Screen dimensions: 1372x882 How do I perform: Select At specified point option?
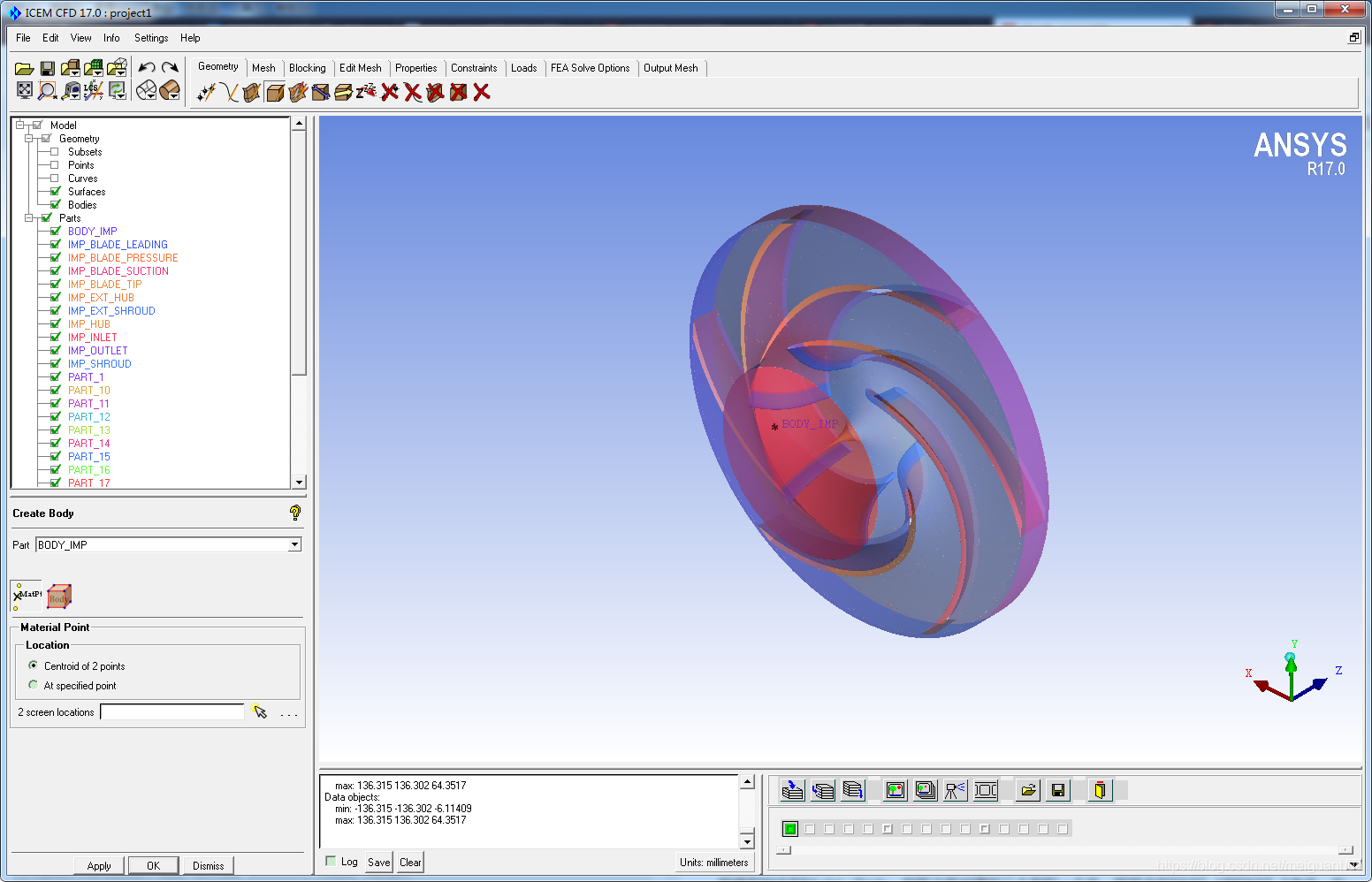coord(34,685)
